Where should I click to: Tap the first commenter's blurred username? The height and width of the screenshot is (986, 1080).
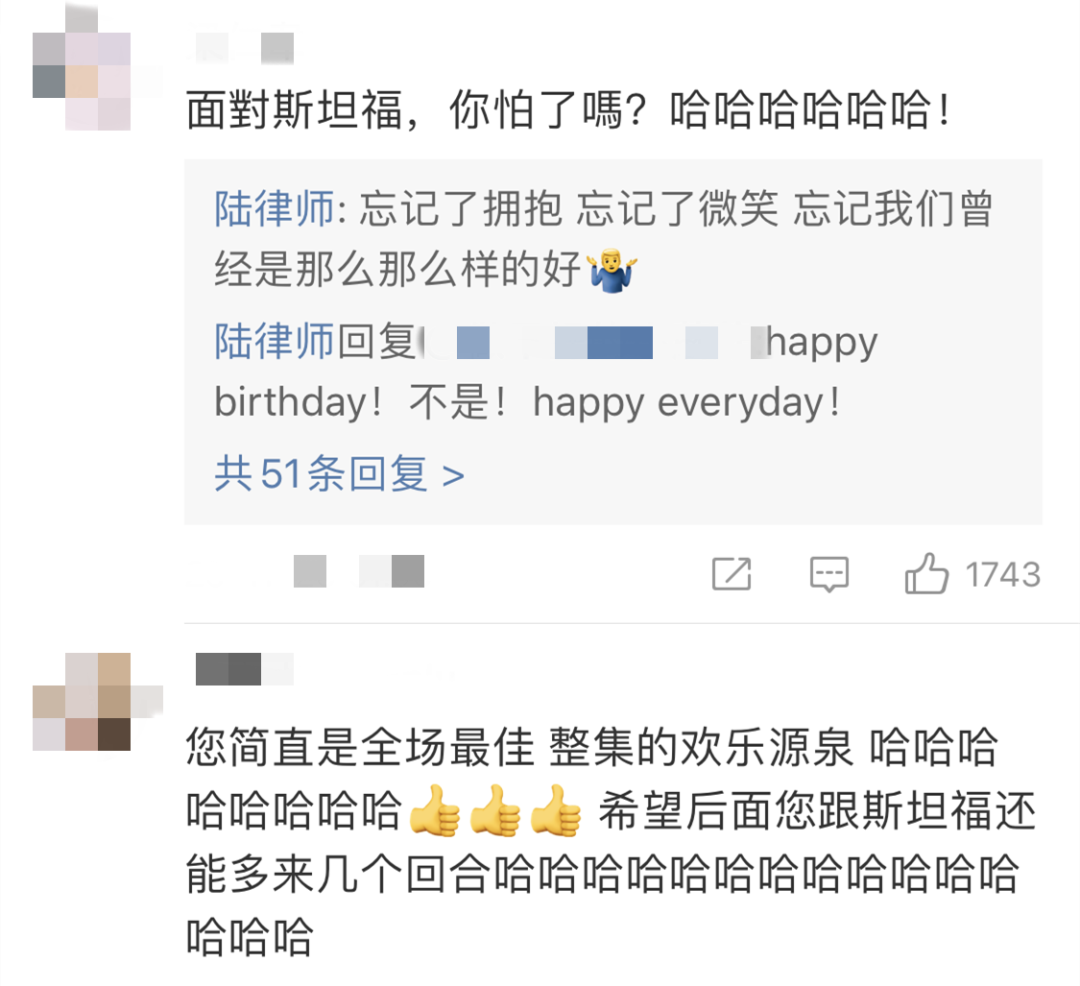[245, 48]
